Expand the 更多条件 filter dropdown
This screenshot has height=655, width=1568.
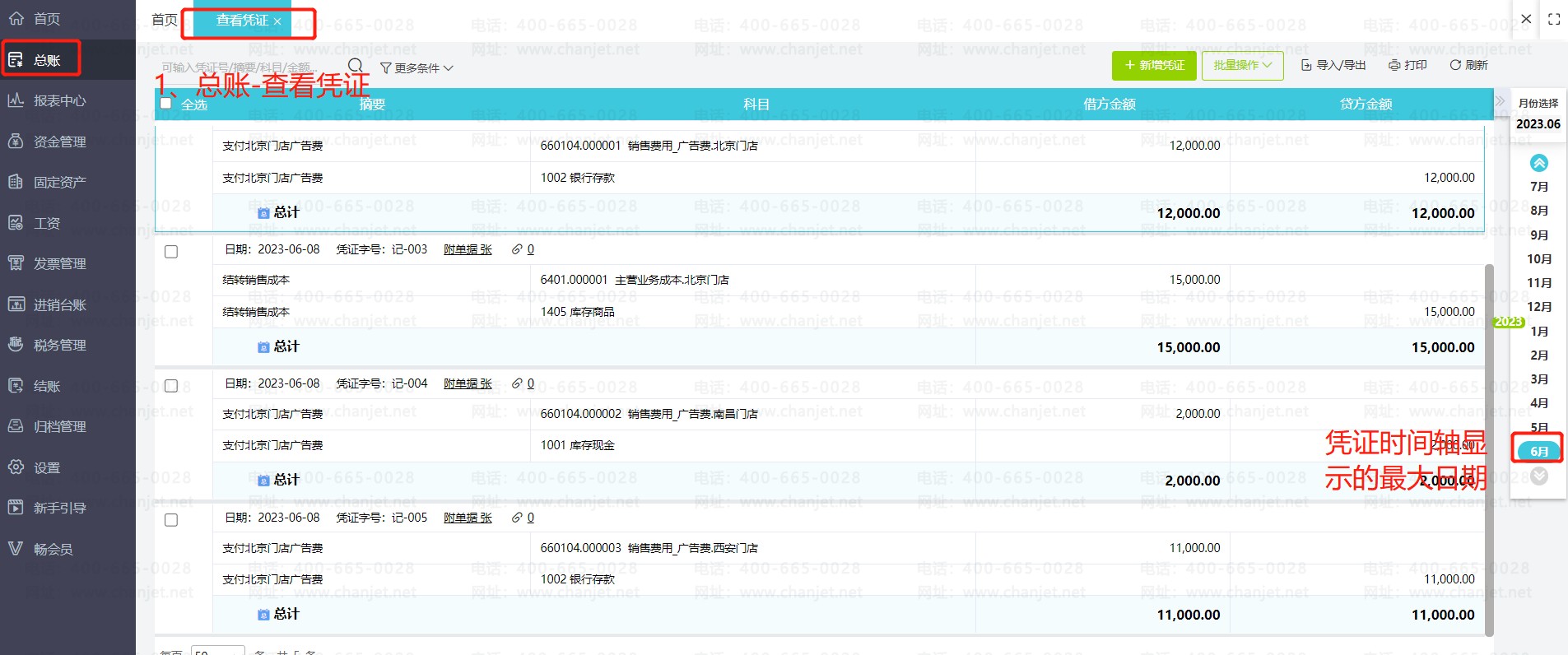pyautogui.click(x=416, y=67)
